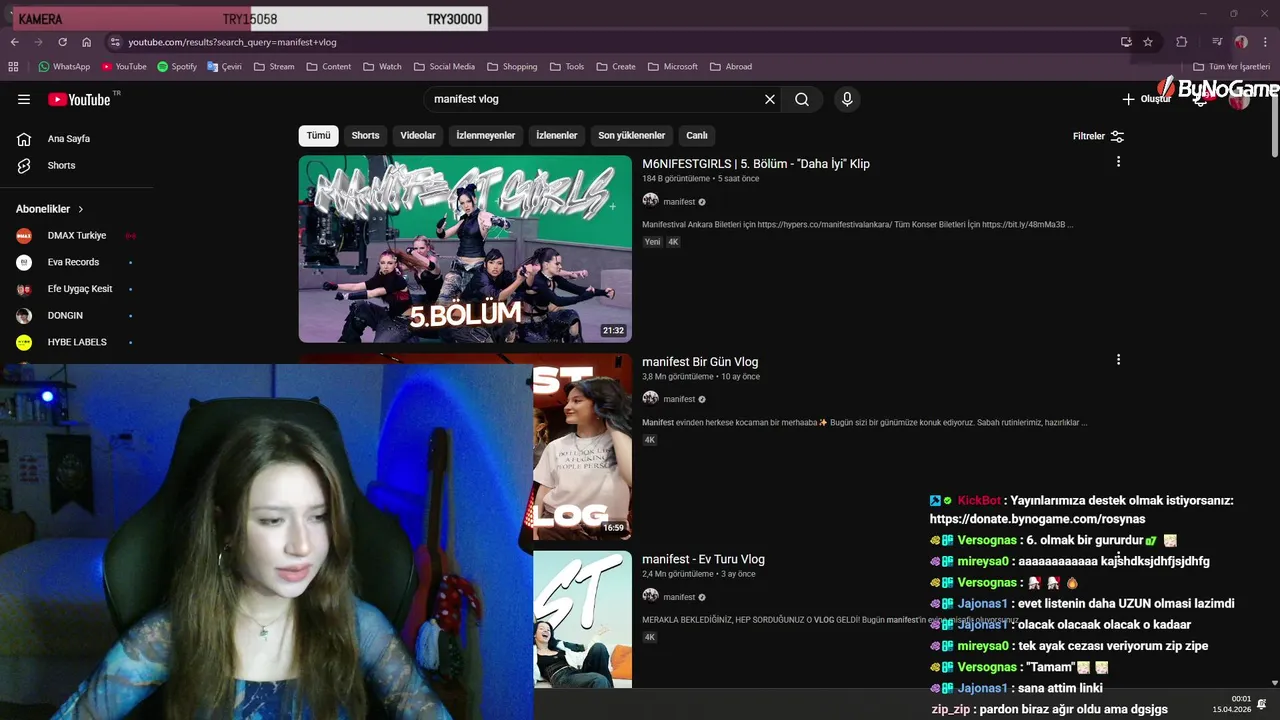
Task: Open the Tools bookmarks folder
Action: pos(566,67)
